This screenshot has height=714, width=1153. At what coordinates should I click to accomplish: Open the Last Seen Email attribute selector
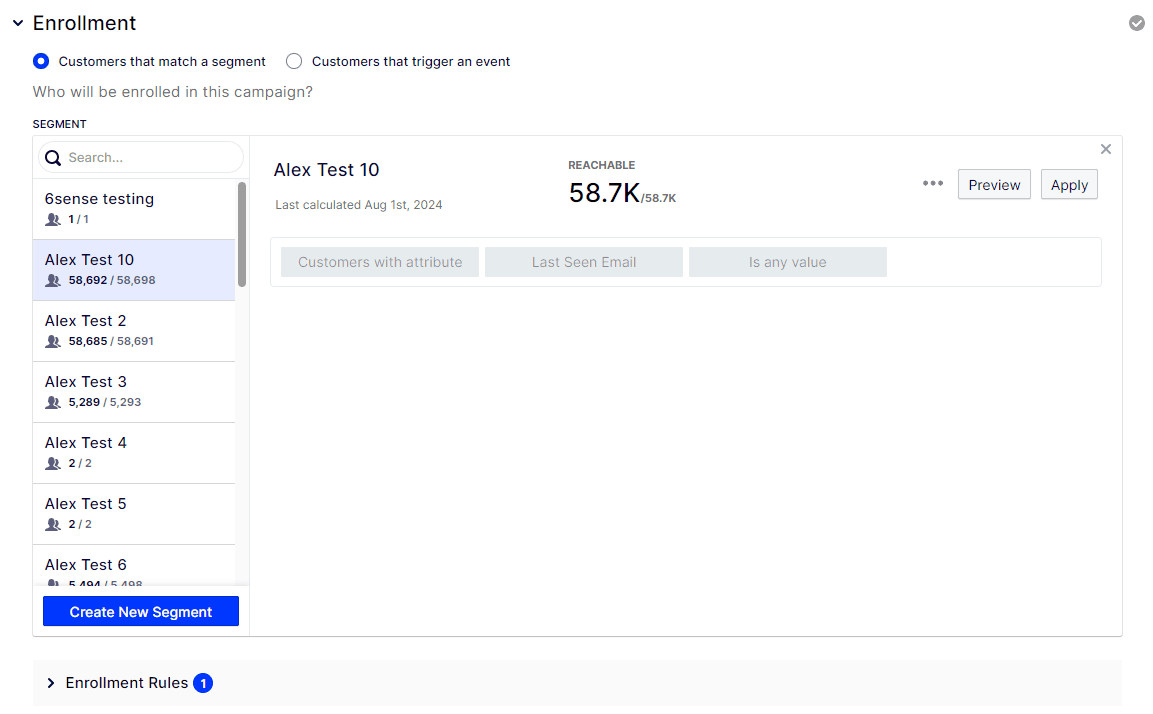point(584,262)
